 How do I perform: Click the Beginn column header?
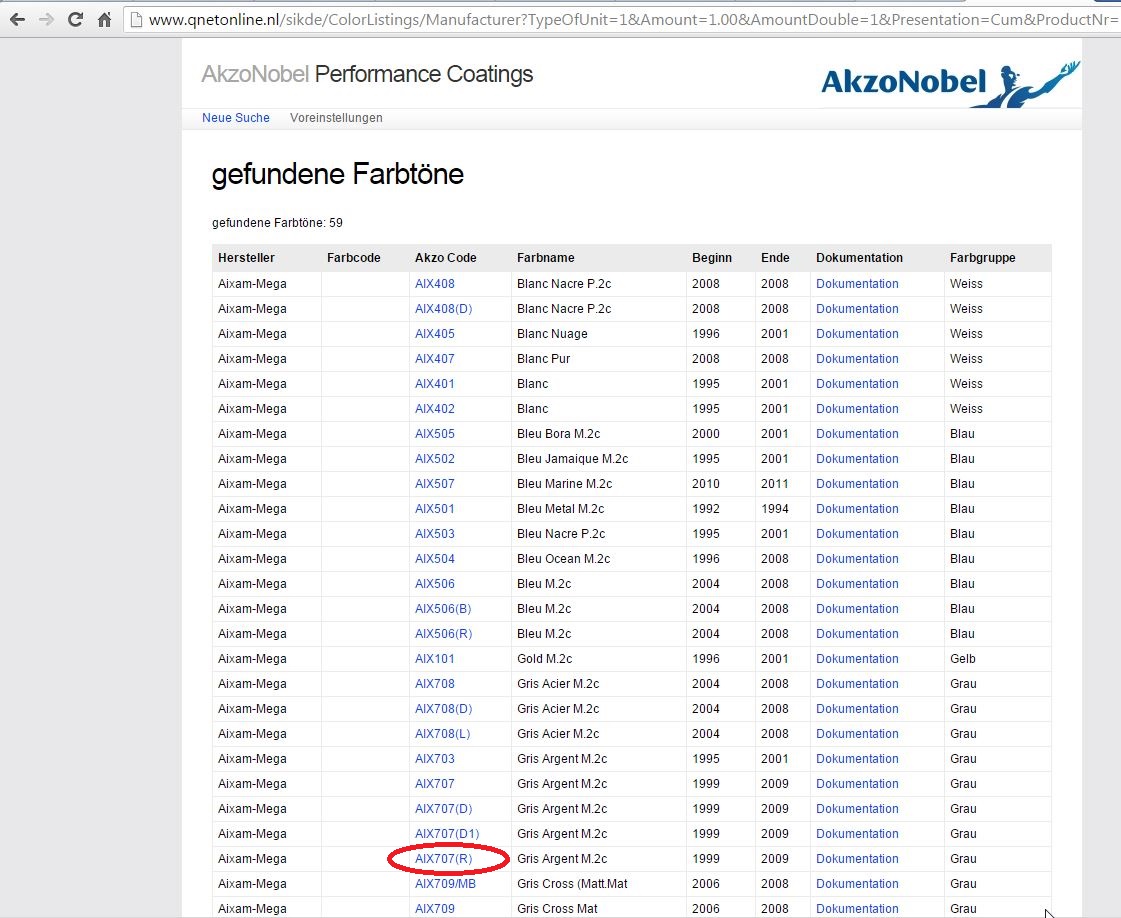pos(712,258)
